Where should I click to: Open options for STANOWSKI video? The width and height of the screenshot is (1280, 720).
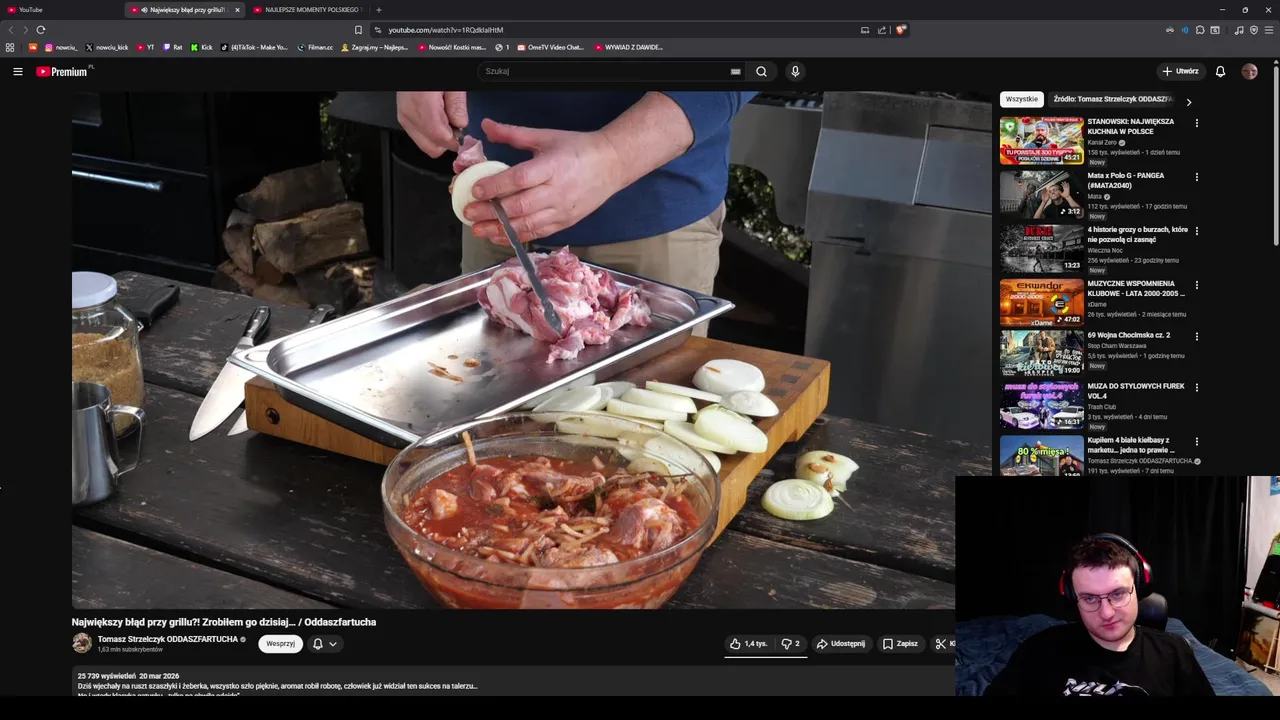1196,123
